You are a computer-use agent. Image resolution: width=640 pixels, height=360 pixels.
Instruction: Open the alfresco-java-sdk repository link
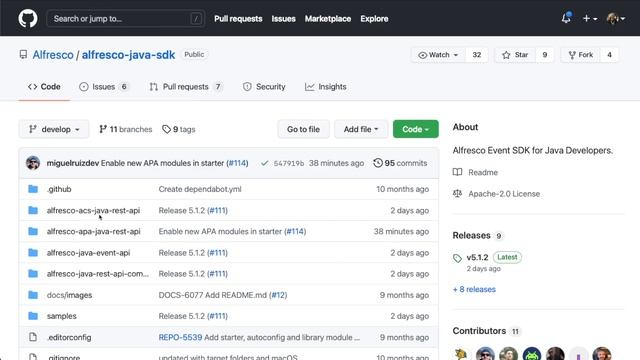pyautogui.click(x=128, y=55)
